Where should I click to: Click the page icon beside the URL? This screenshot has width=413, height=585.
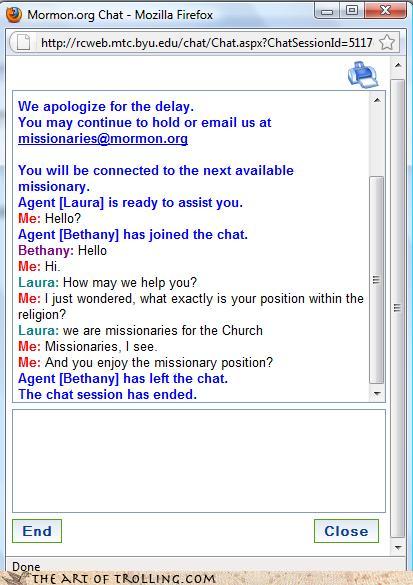tap(23, 43)
